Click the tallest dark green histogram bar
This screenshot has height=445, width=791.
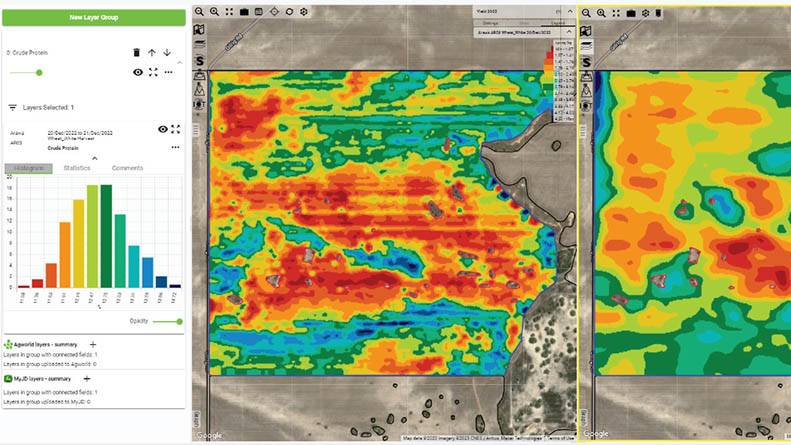pos(106,236)
